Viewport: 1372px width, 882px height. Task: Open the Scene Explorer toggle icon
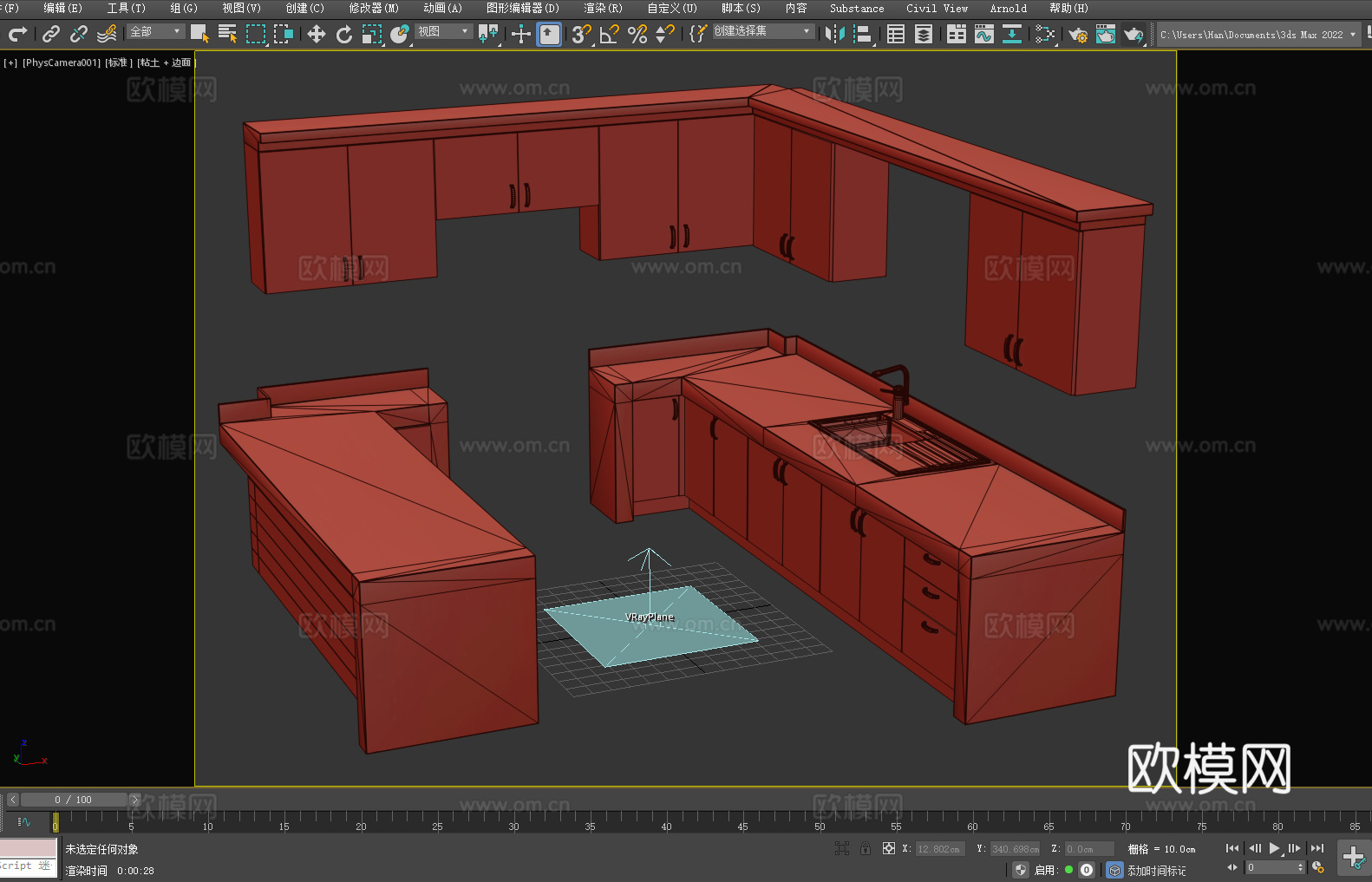[x=896, y=34]
